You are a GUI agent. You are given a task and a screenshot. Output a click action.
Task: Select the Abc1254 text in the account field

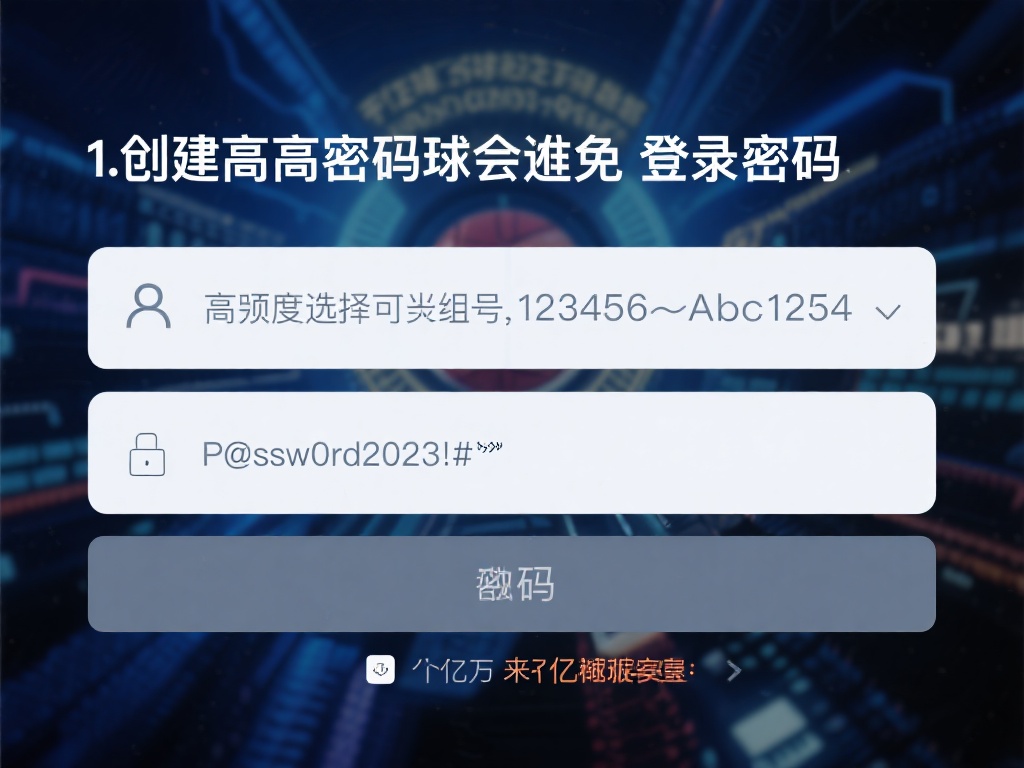click(x=770, y=308)
